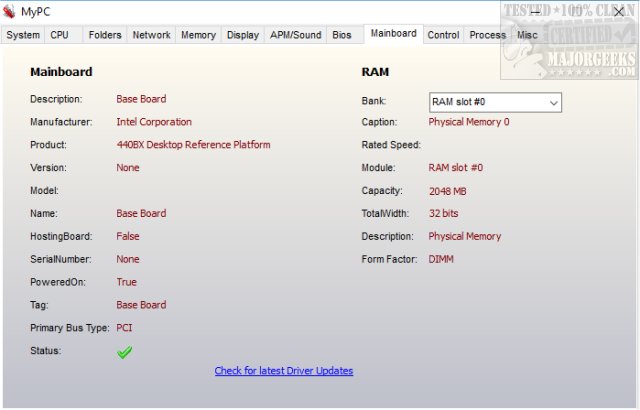Select the Memory tab

coord(198,35)
